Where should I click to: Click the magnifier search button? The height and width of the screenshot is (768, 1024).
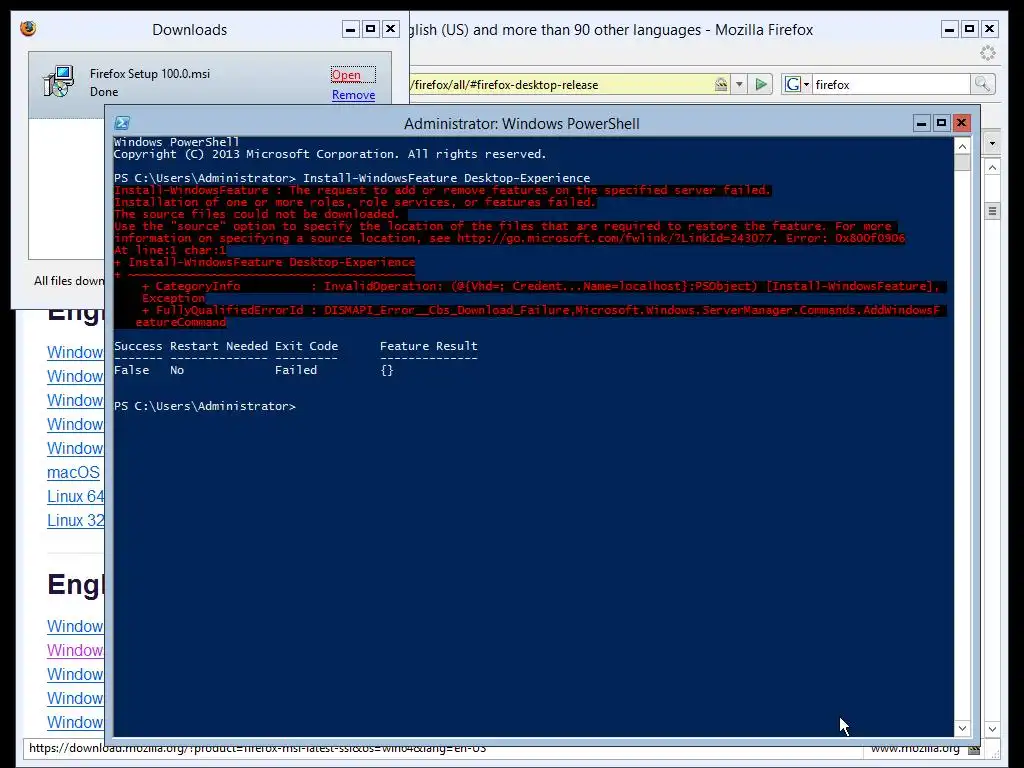pyautogui.click(x=982, y=84)
